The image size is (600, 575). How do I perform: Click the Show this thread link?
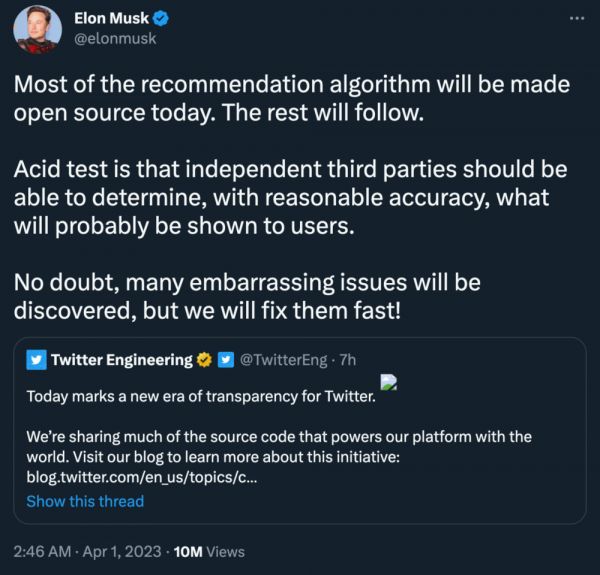pyautogui.click(x=85, y=501)
